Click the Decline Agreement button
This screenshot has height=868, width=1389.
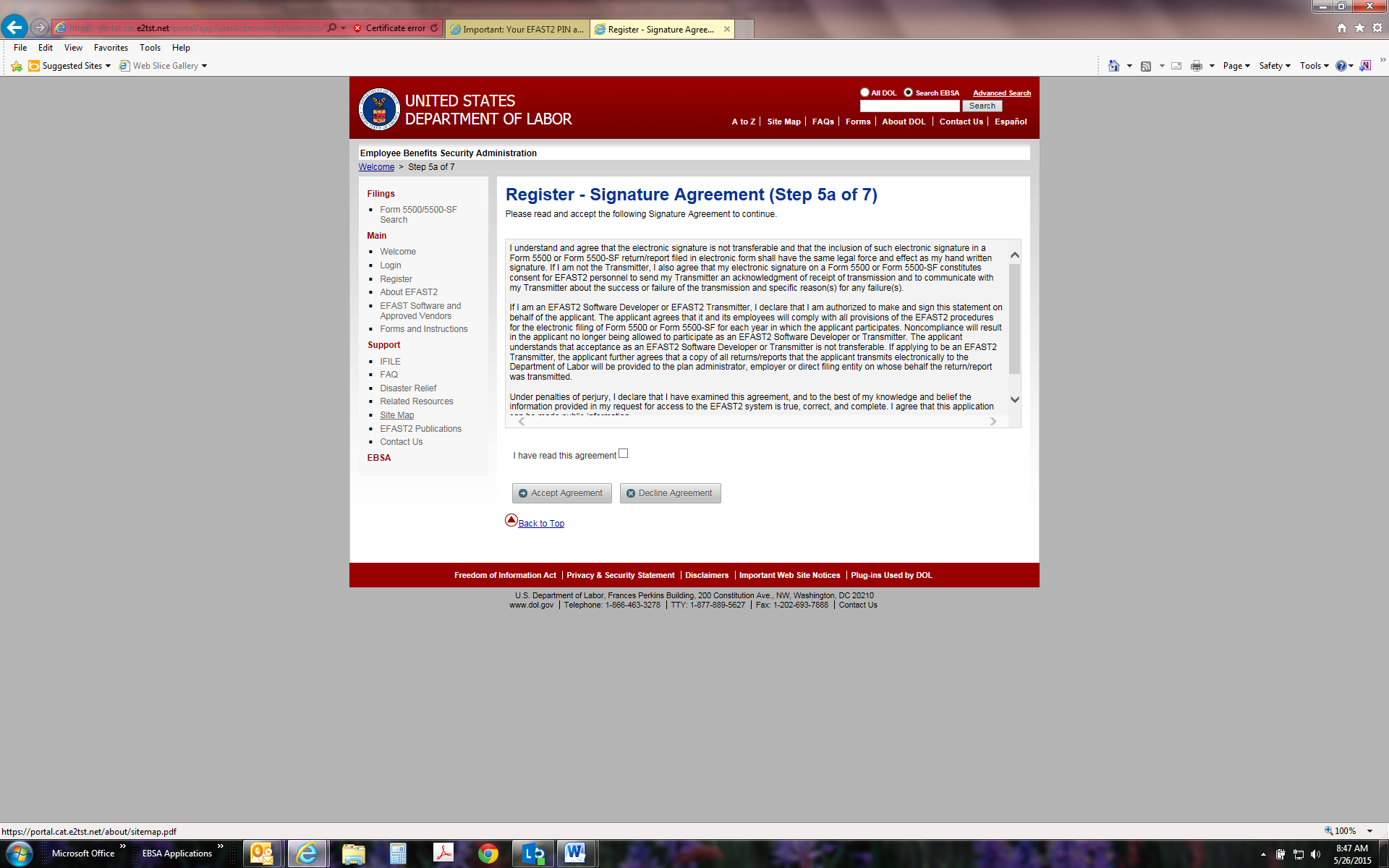[x=670, y=493]
